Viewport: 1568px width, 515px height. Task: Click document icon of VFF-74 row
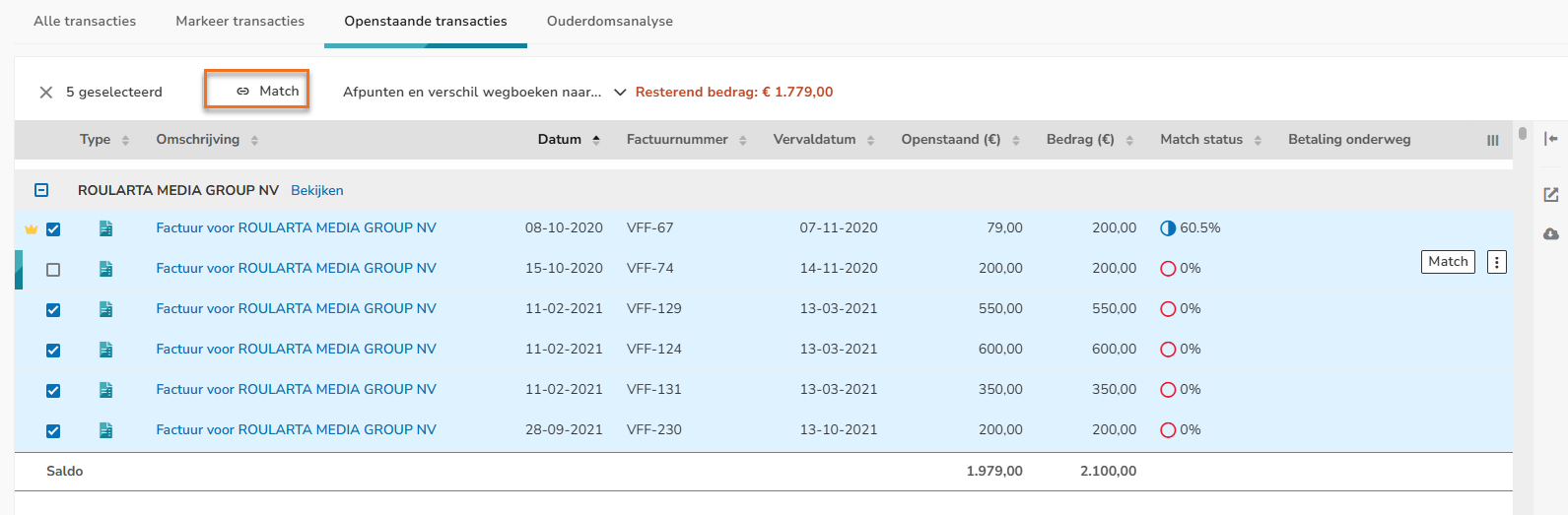click(105, 269)
